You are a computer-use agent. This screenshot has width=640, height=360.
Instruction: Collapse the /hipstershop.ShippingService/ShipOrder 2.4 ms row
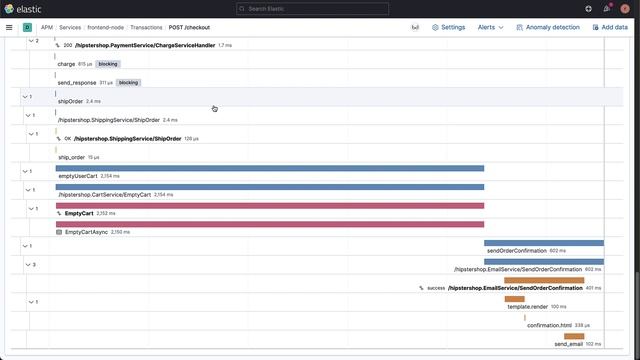pos(28,116)
